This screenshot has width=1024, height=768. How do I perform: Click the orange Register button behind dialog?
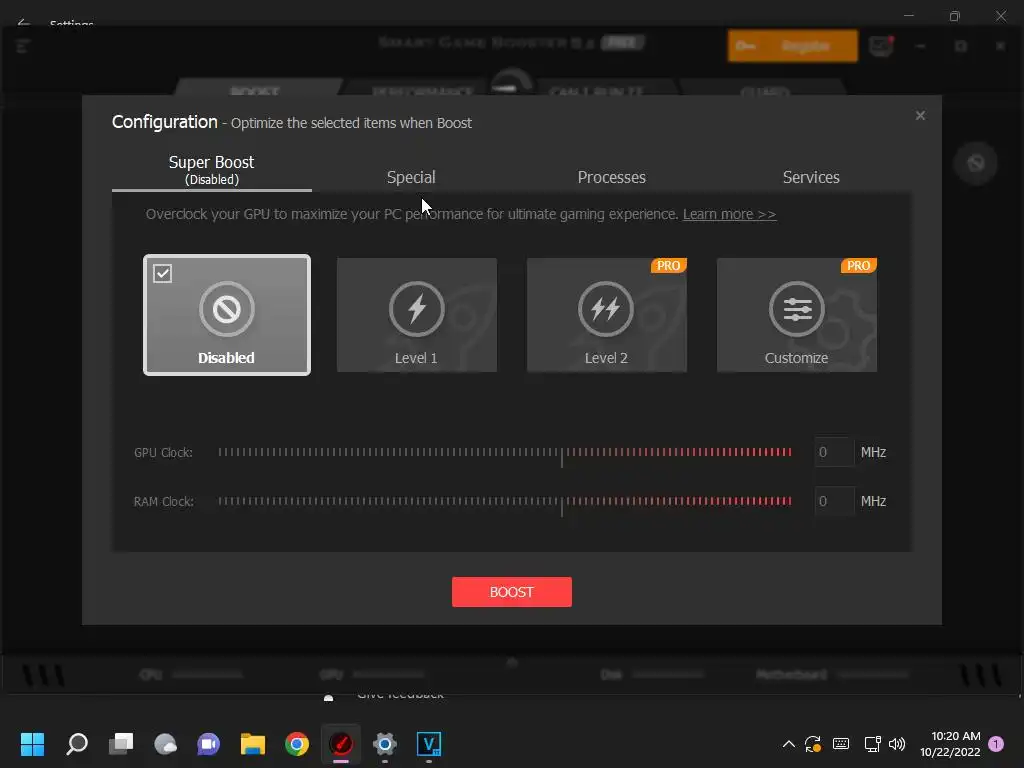pyautogui.click(x=793, y=46)
